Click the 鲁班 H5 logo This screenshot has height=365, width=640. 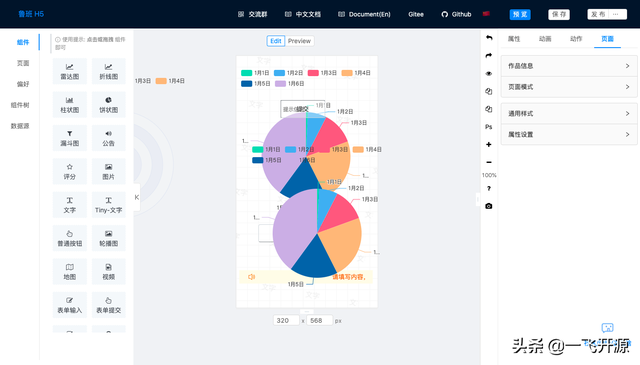coord(31,14)
